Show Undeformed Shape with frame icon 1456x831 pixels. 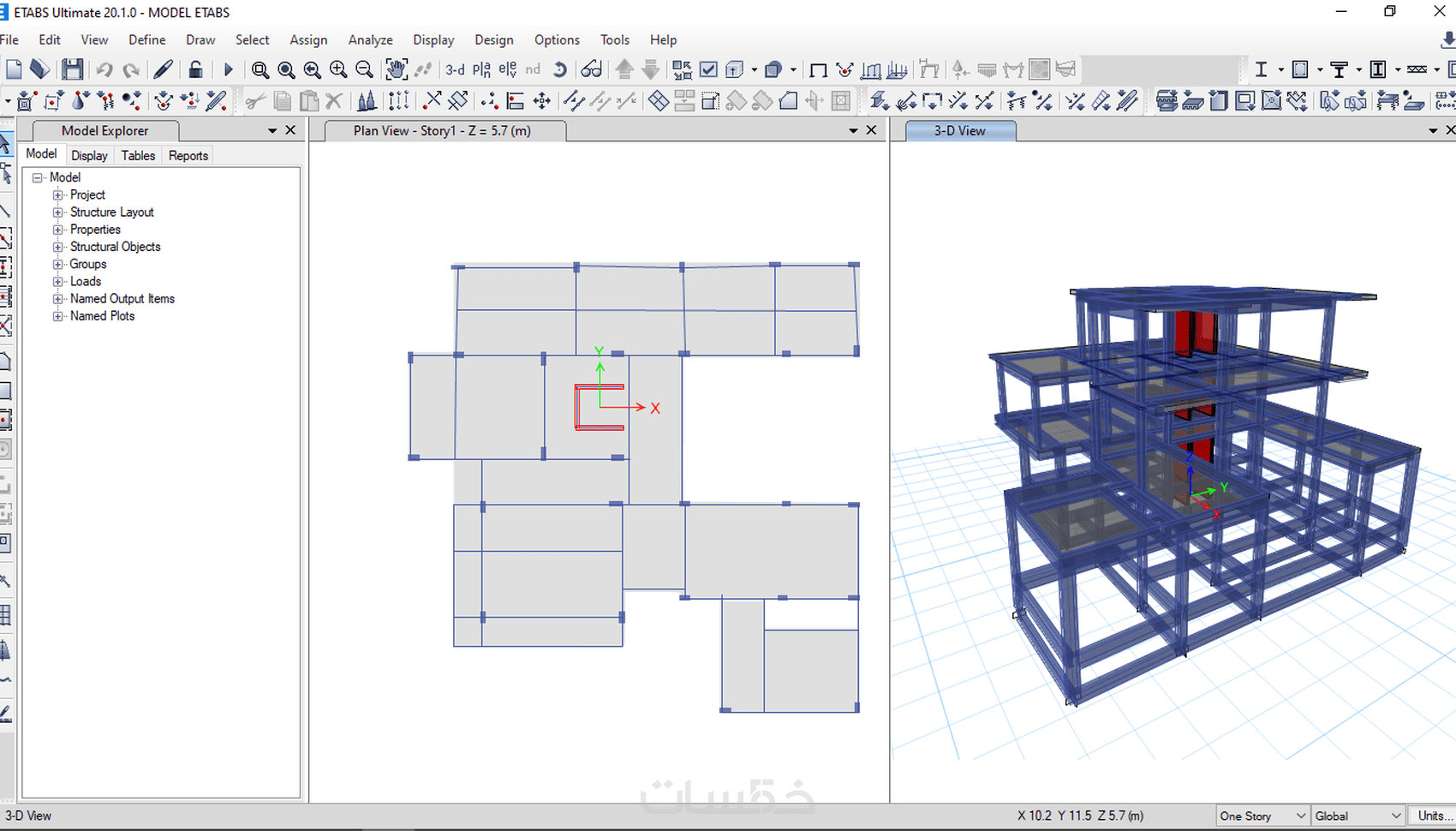click(818, 70)
